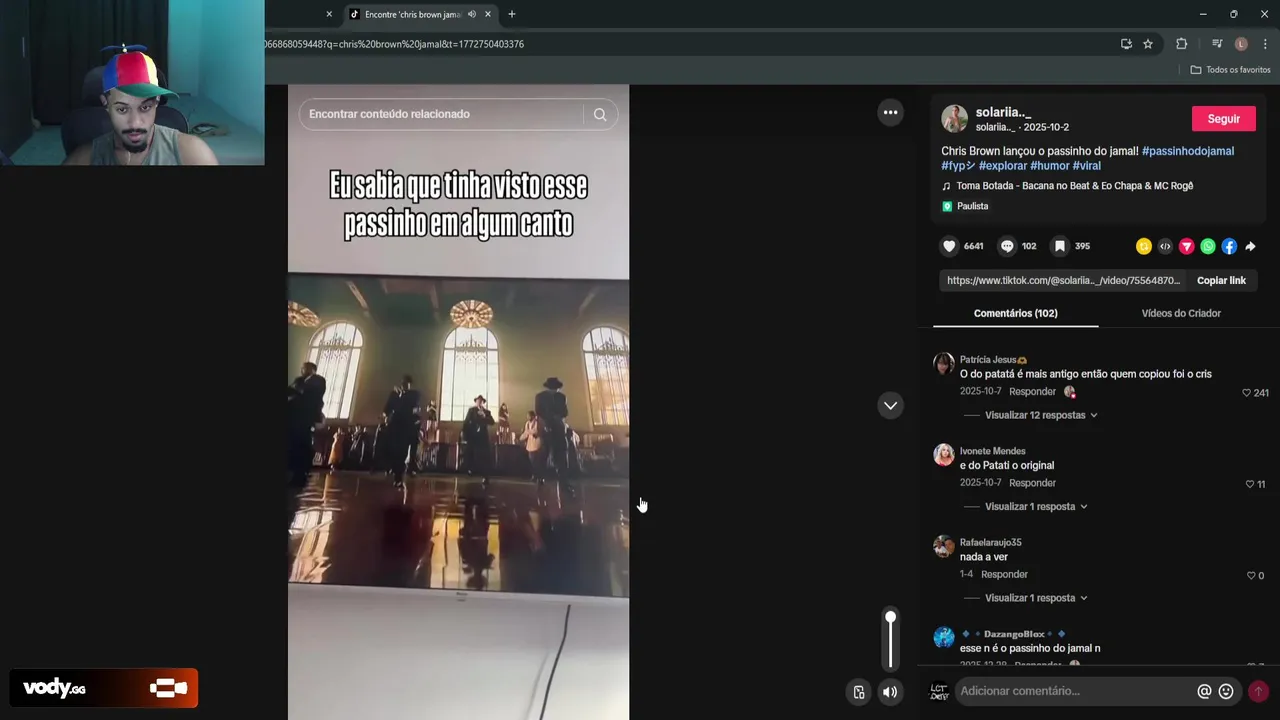Open the #explorar hashtag

1003,166
